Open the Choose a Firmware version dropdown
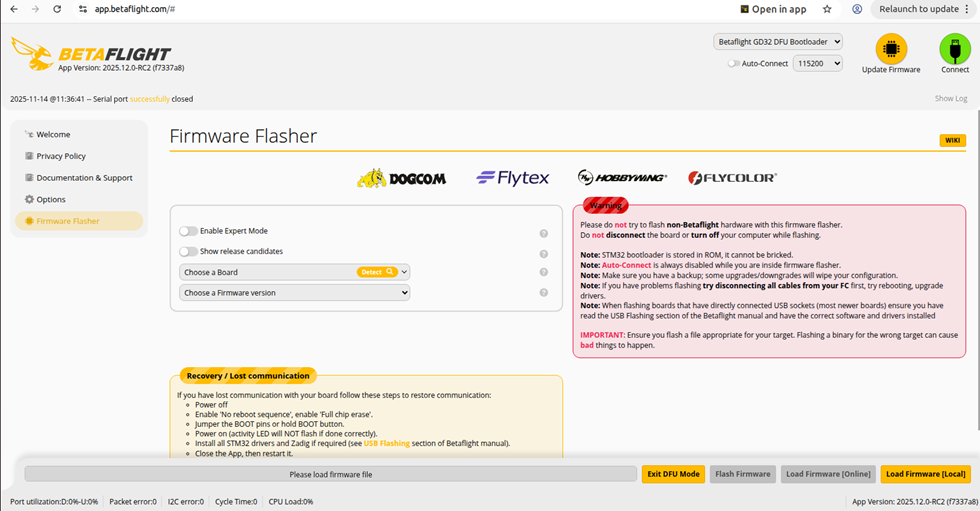 (x=294, y=292)
